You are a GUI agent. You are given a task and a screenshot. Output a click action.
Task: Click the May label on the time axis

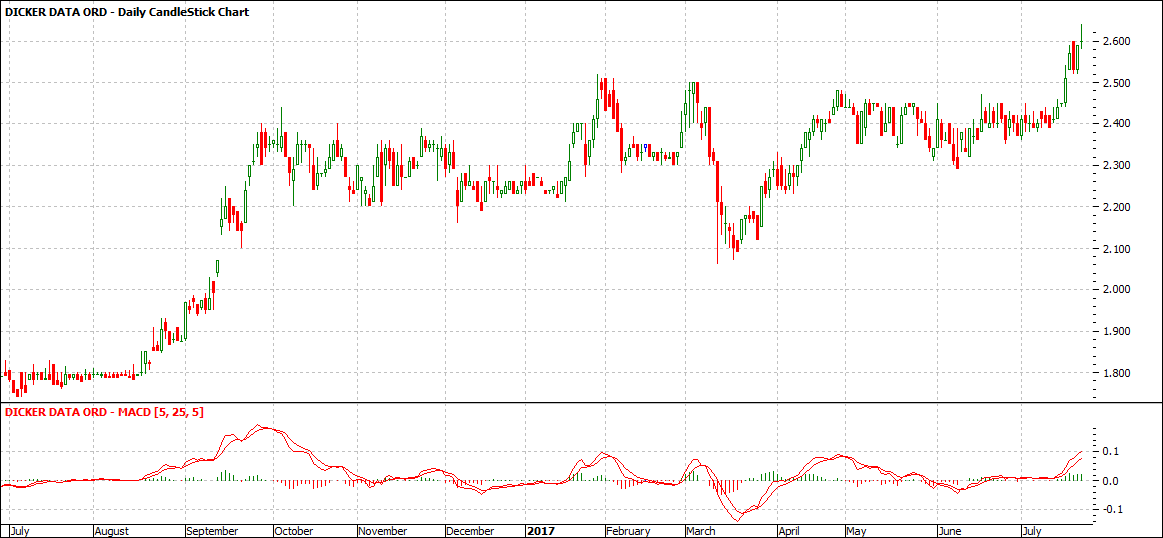855,531
